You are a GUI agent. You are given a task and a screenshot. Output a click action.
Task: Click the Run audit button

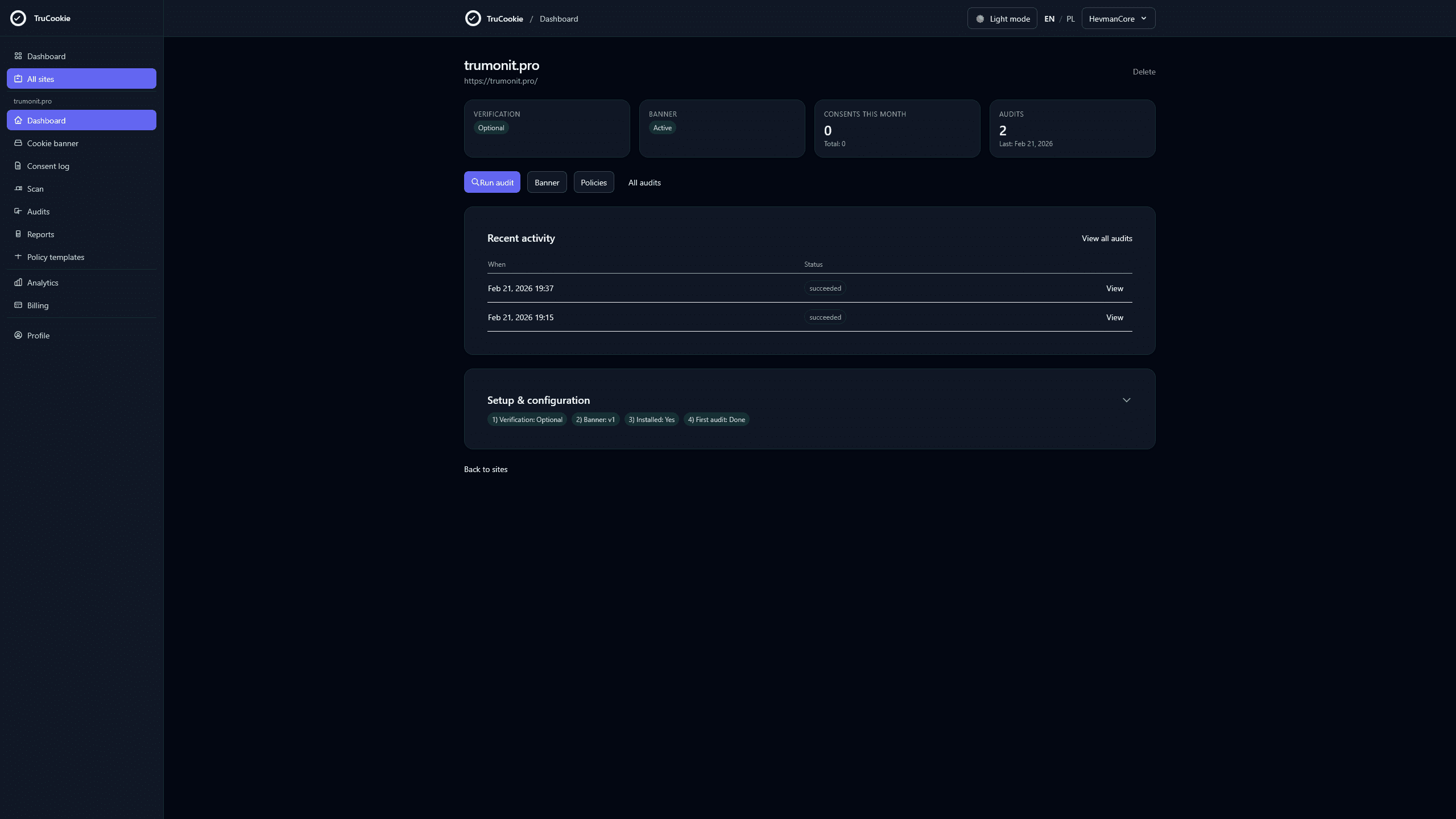coord(492,182)
